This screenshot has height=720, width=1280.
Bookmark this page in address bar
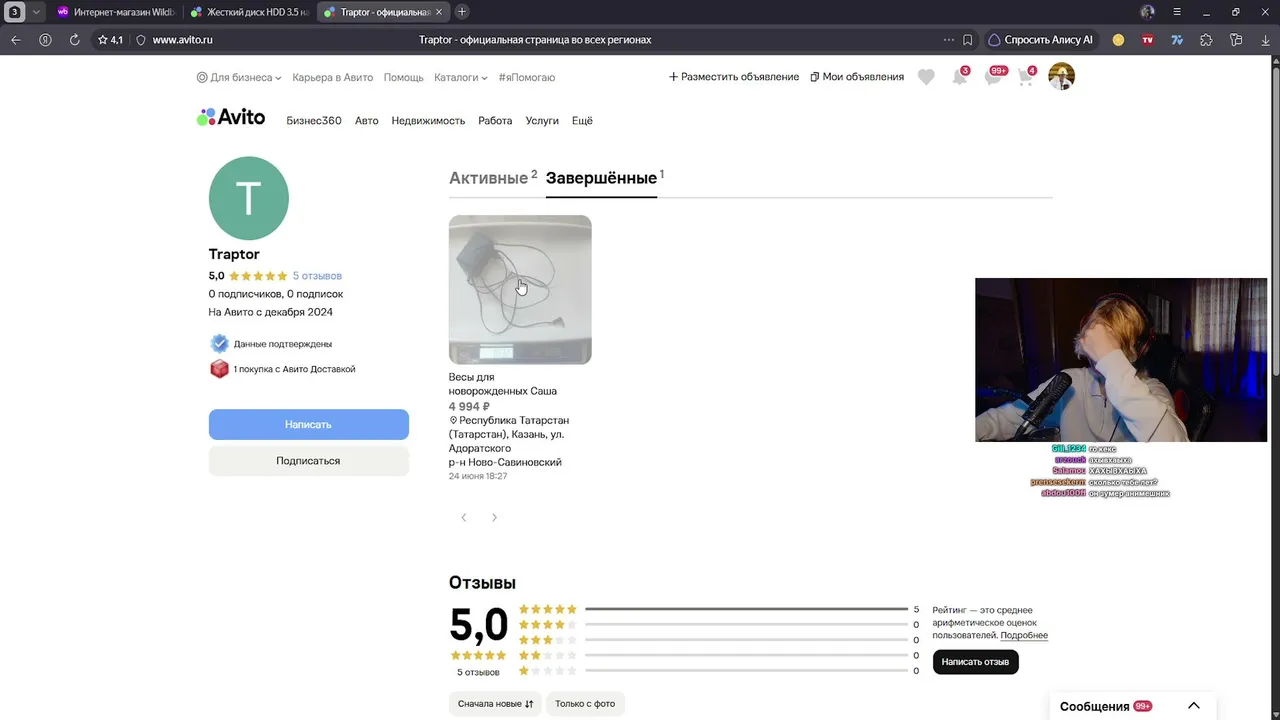[968, 40]
